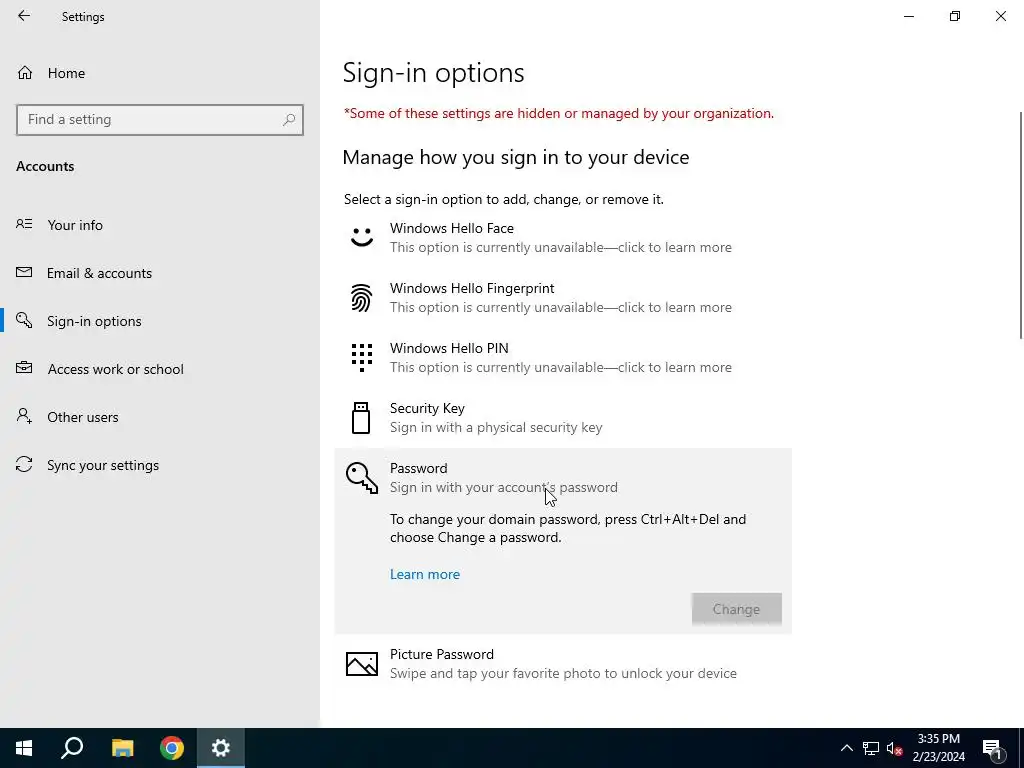Open Your info page
The height and width of the screenshot is (768, 1024).
point(159,225)
